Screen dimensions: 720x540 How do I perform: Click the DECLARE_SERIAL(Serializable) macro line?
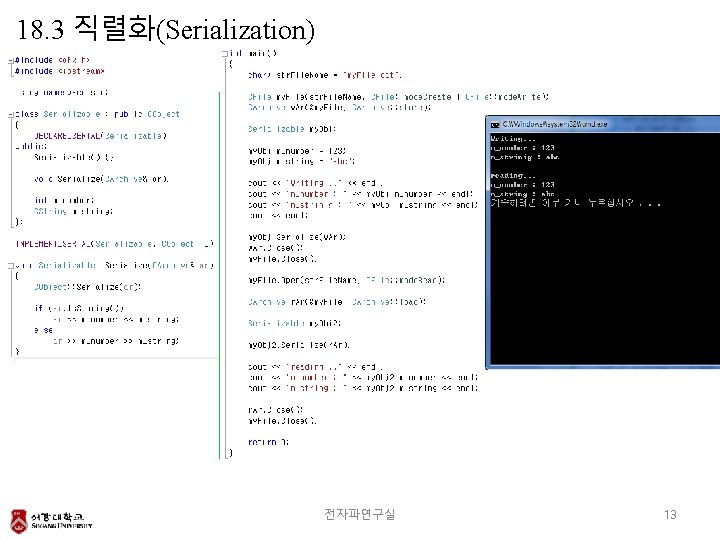click(x=100, y=136)
